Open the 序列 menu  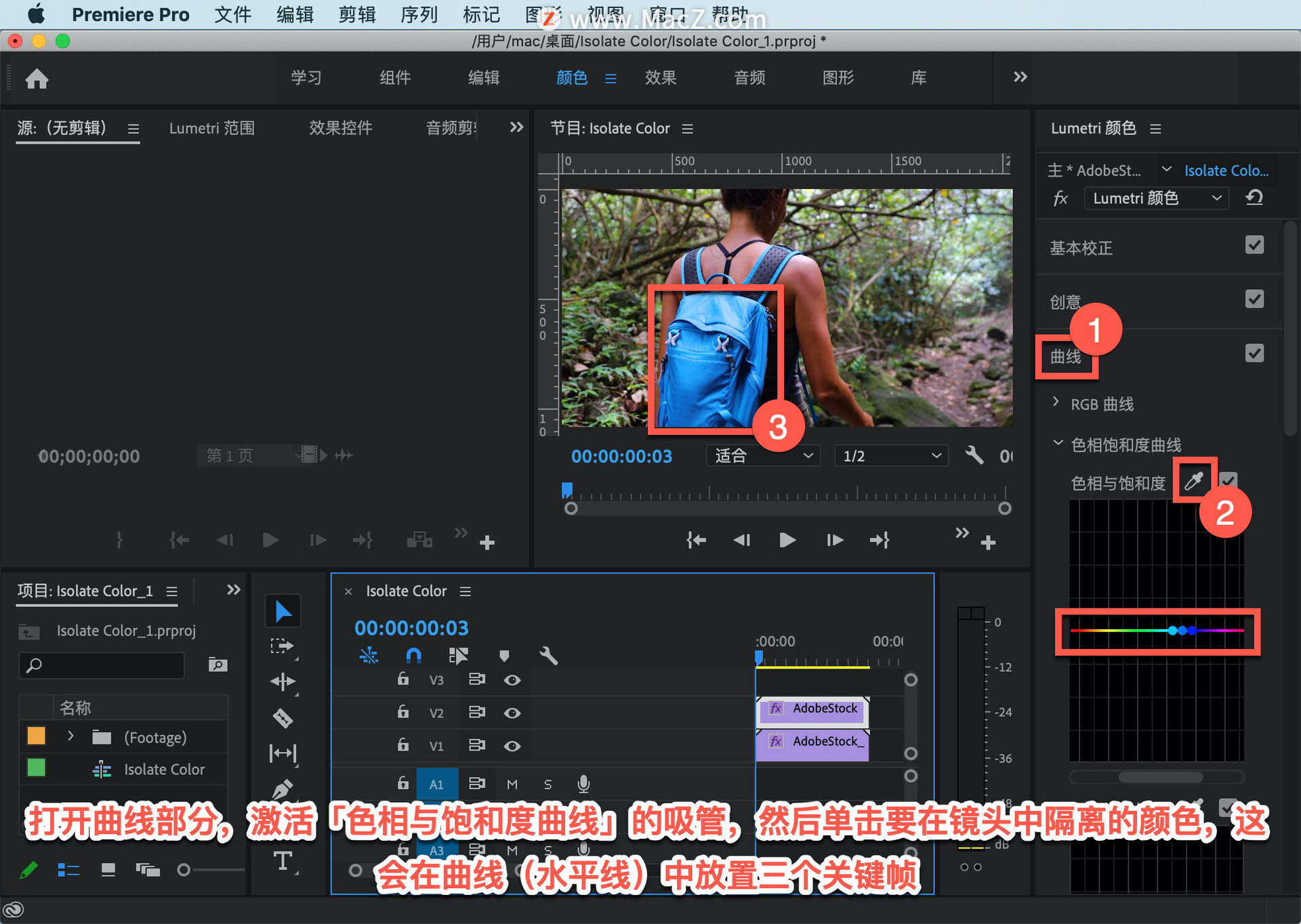pyautogui.click(x=419, y=15)
